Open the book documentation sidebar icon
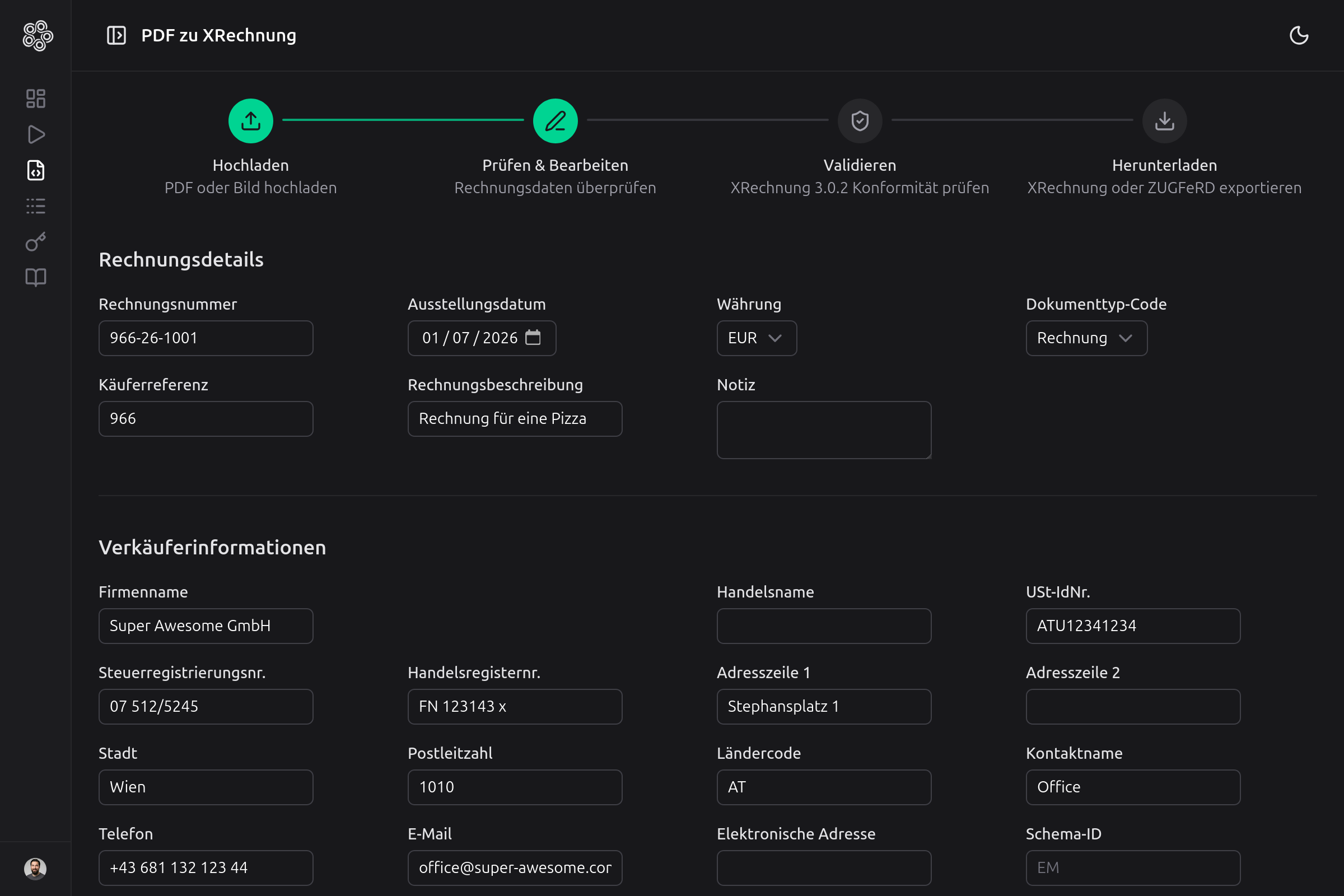 35,278
